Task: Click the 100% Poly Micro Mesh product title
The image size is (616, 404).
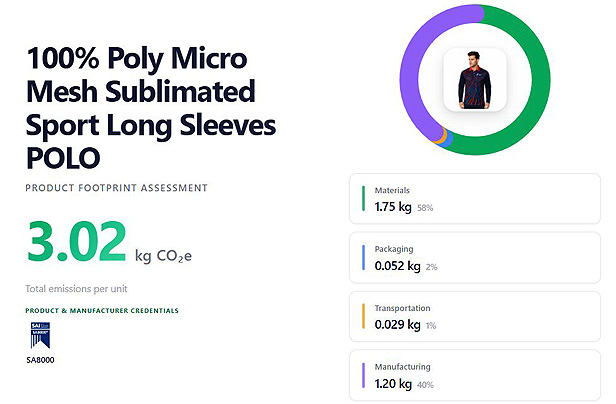Action: tap(151, 108)
